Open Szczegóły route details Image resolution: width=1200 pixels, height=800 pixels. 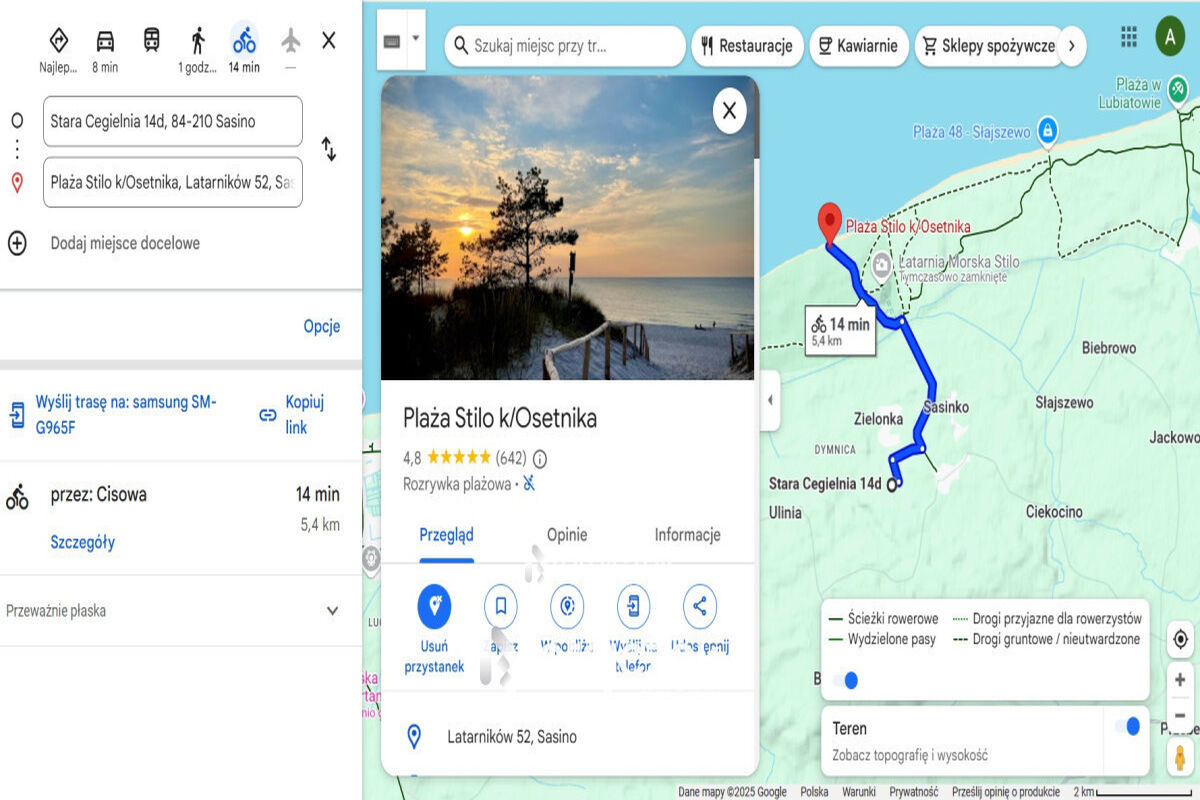coord(83,542)
